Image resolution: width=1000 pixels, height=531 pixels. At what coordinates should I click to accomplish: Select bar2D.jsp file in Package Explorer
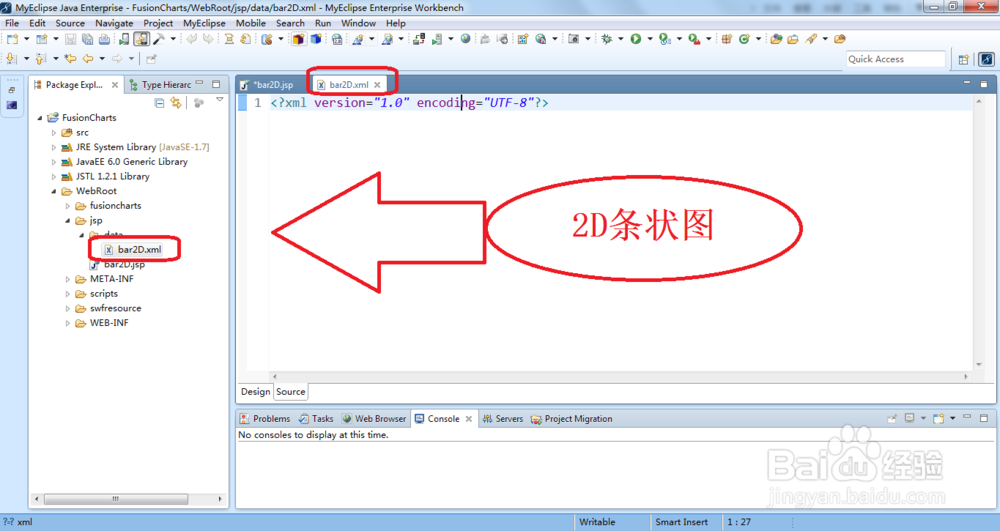click(x=119, y=265)
